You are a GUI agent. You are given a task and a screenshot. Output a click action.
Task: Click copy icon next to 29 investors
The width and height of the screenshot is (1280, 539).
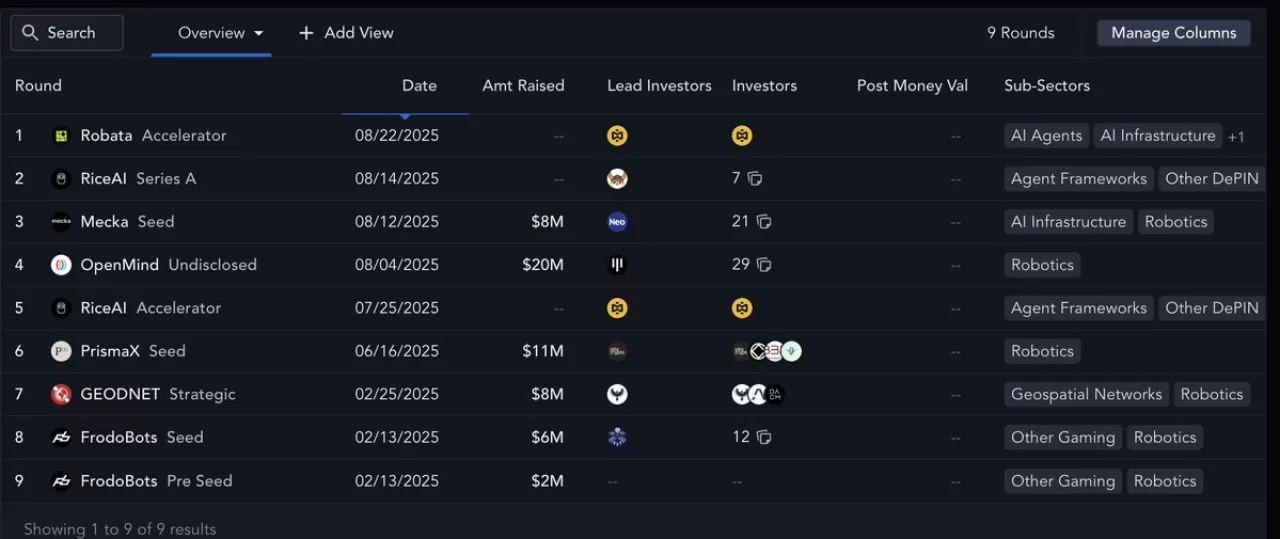coord(764,265)
